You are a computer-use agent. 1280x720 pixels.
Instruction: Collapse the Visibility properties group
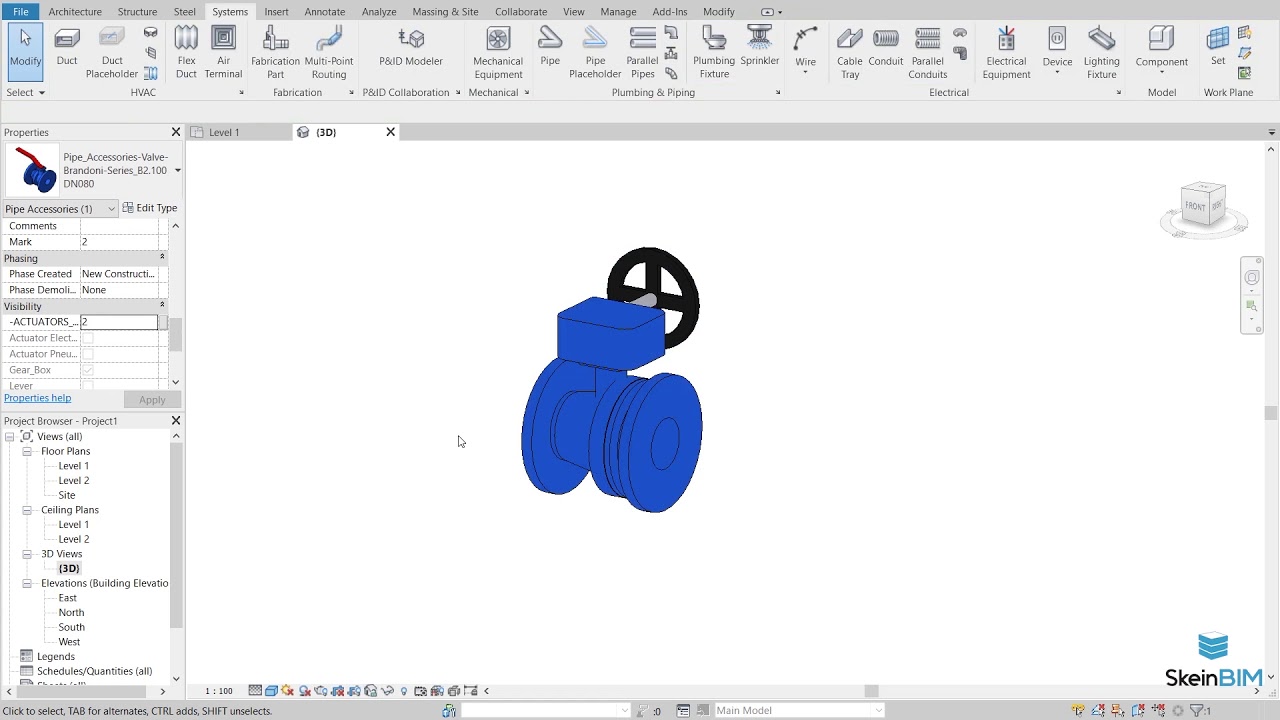click(x=162, y=306)
